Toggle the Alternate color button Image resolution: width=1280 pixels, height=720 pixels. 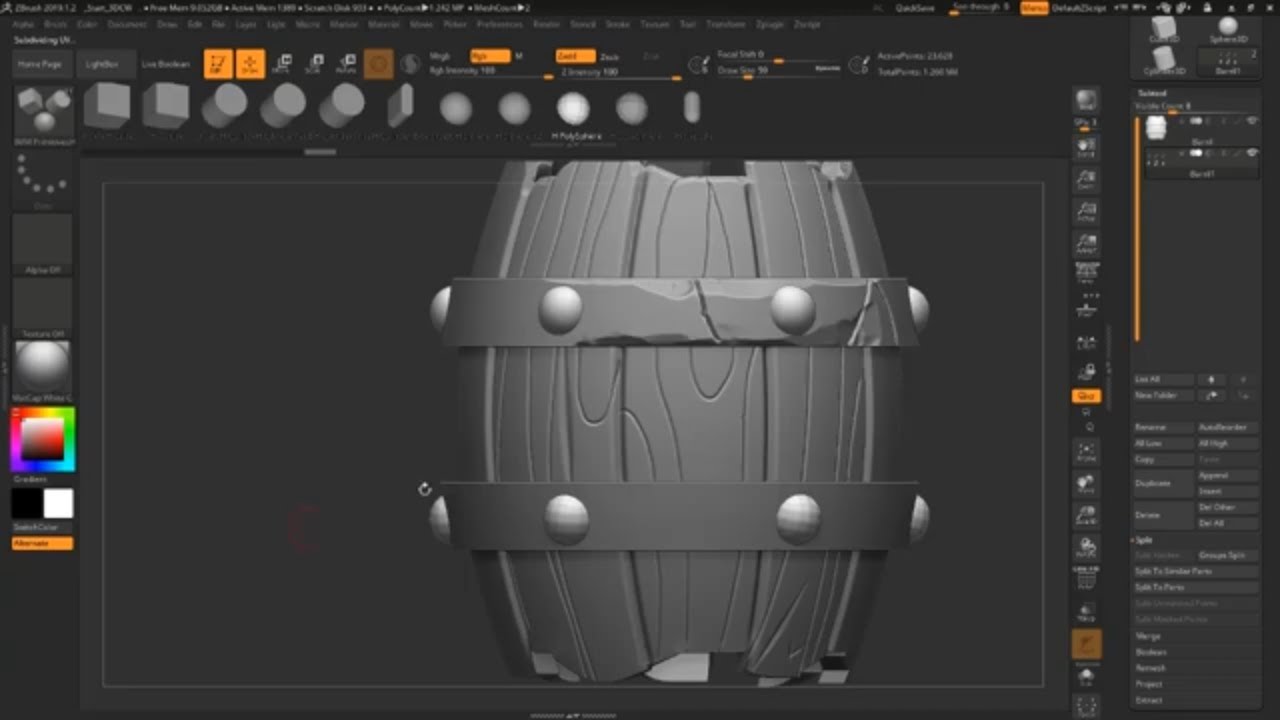(43, 543)
